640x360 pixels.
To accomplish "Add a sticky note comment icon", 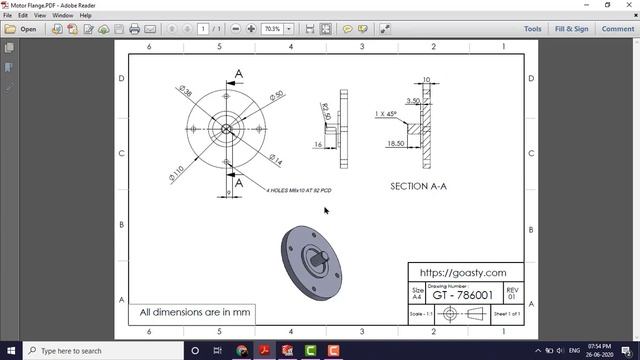I will point(347,29).
